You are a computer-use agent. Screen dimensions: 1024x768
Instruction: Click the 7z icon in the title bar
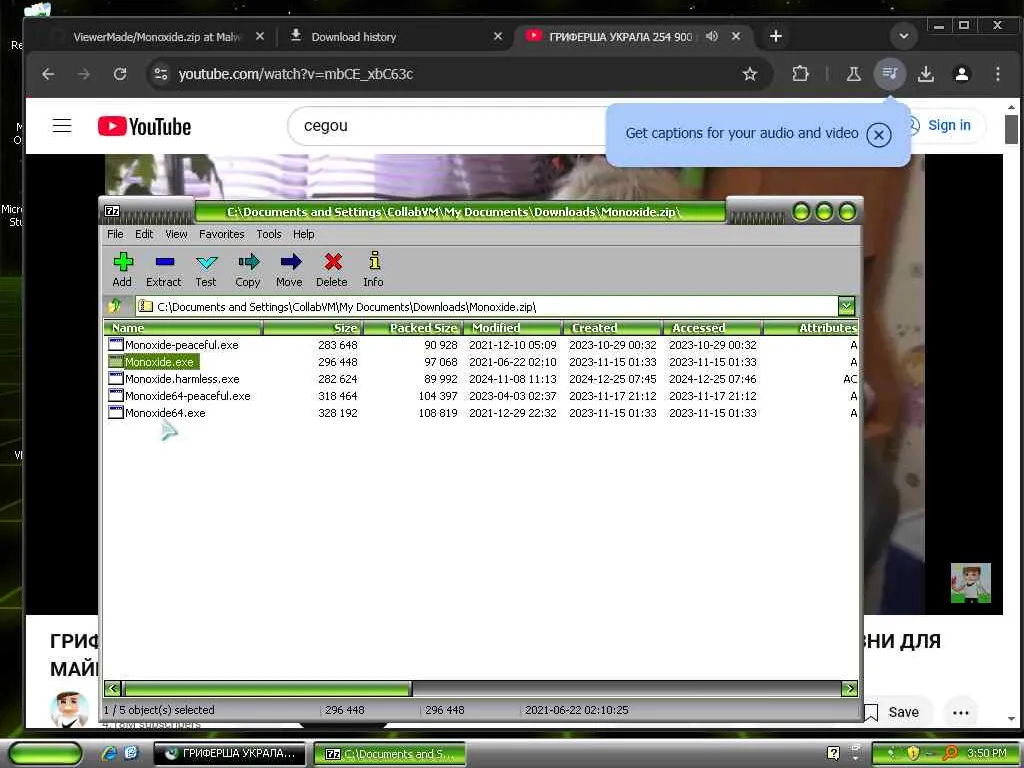[112, 211]
